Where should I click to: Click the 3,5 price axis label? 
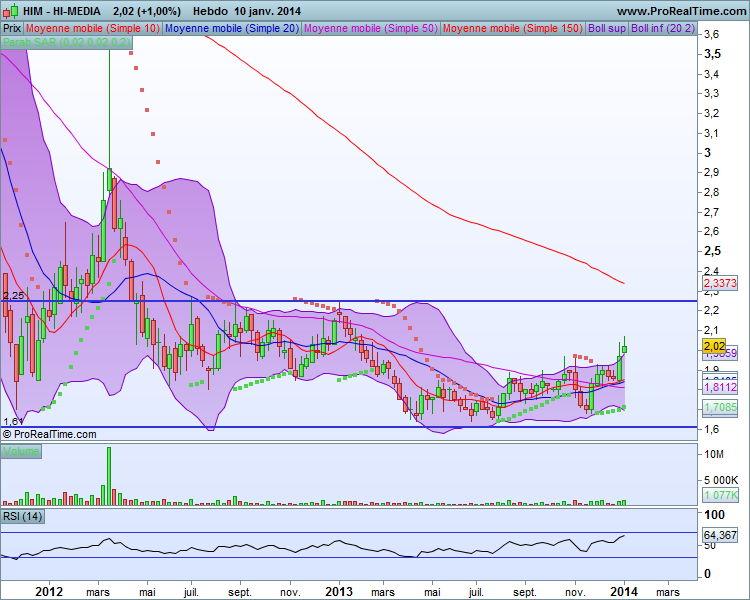pyautogui.click(x=712, y=54)
